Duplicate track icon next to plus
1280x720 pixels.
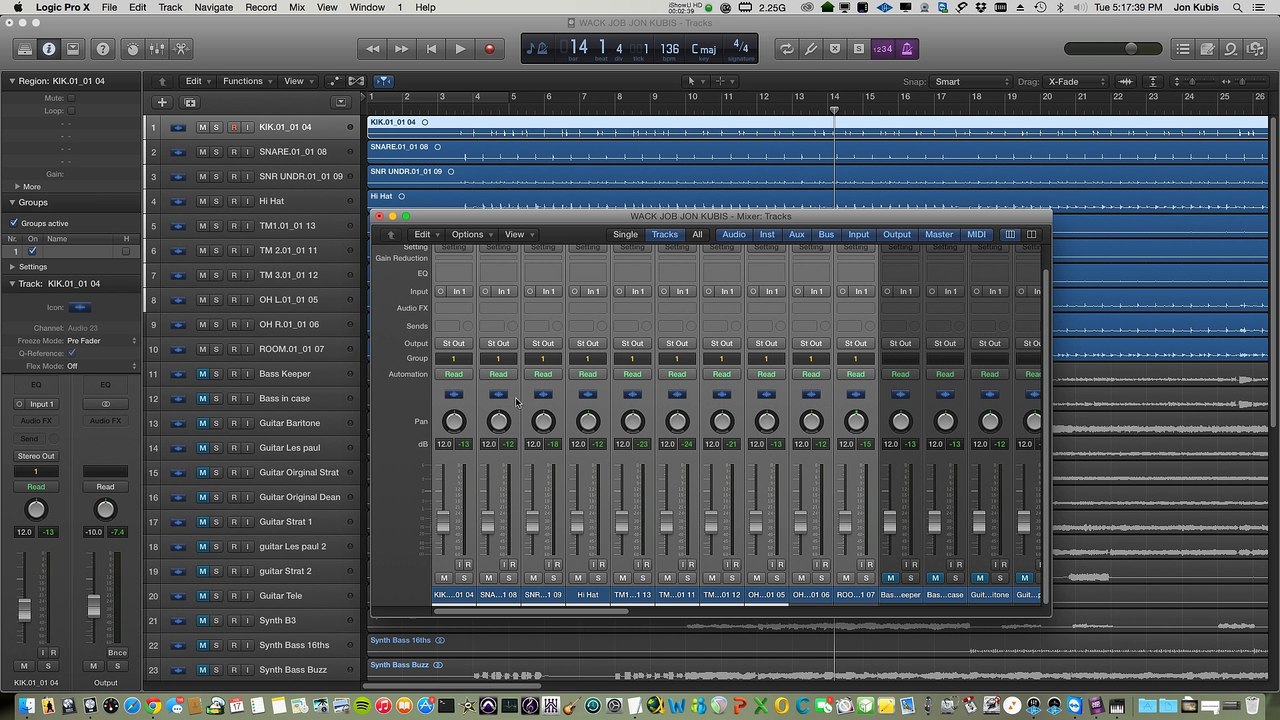(190, 102)
